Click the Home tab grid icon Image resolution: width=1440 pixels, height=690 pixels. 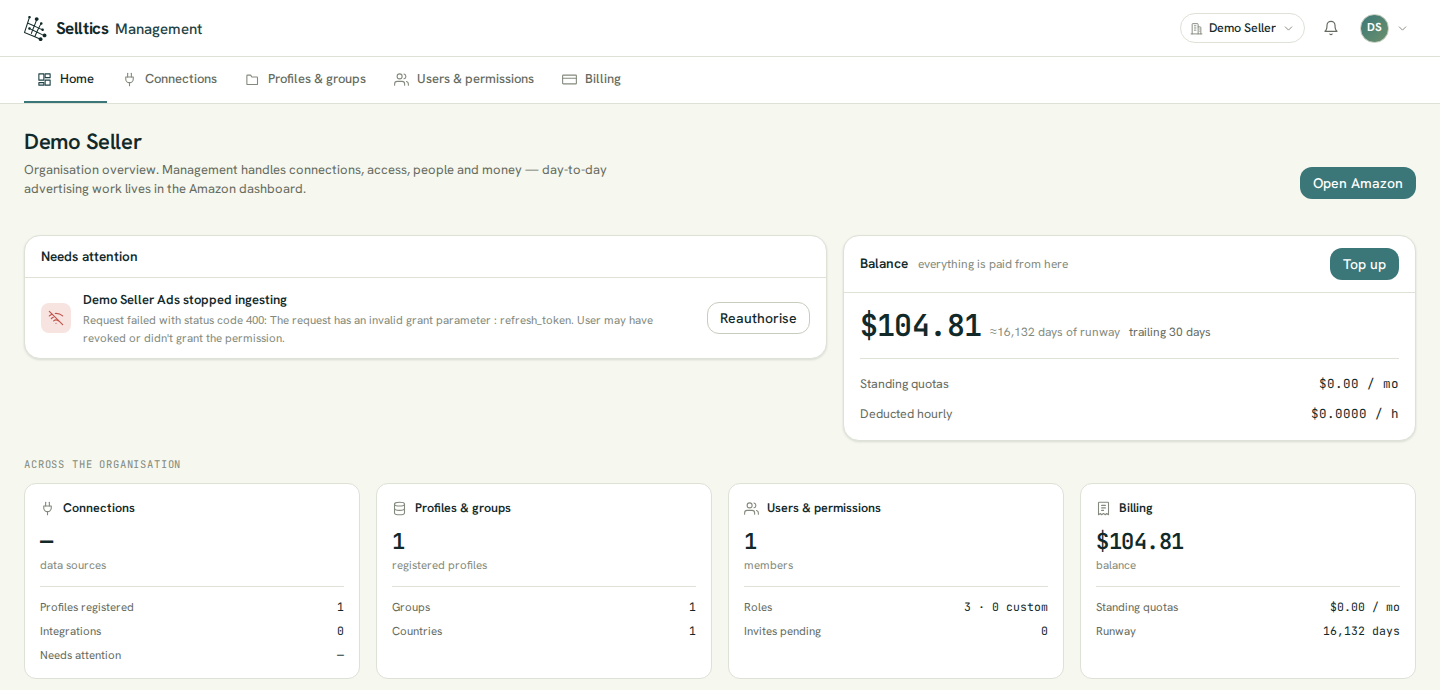pyautogui.click(x=44, y=79)
